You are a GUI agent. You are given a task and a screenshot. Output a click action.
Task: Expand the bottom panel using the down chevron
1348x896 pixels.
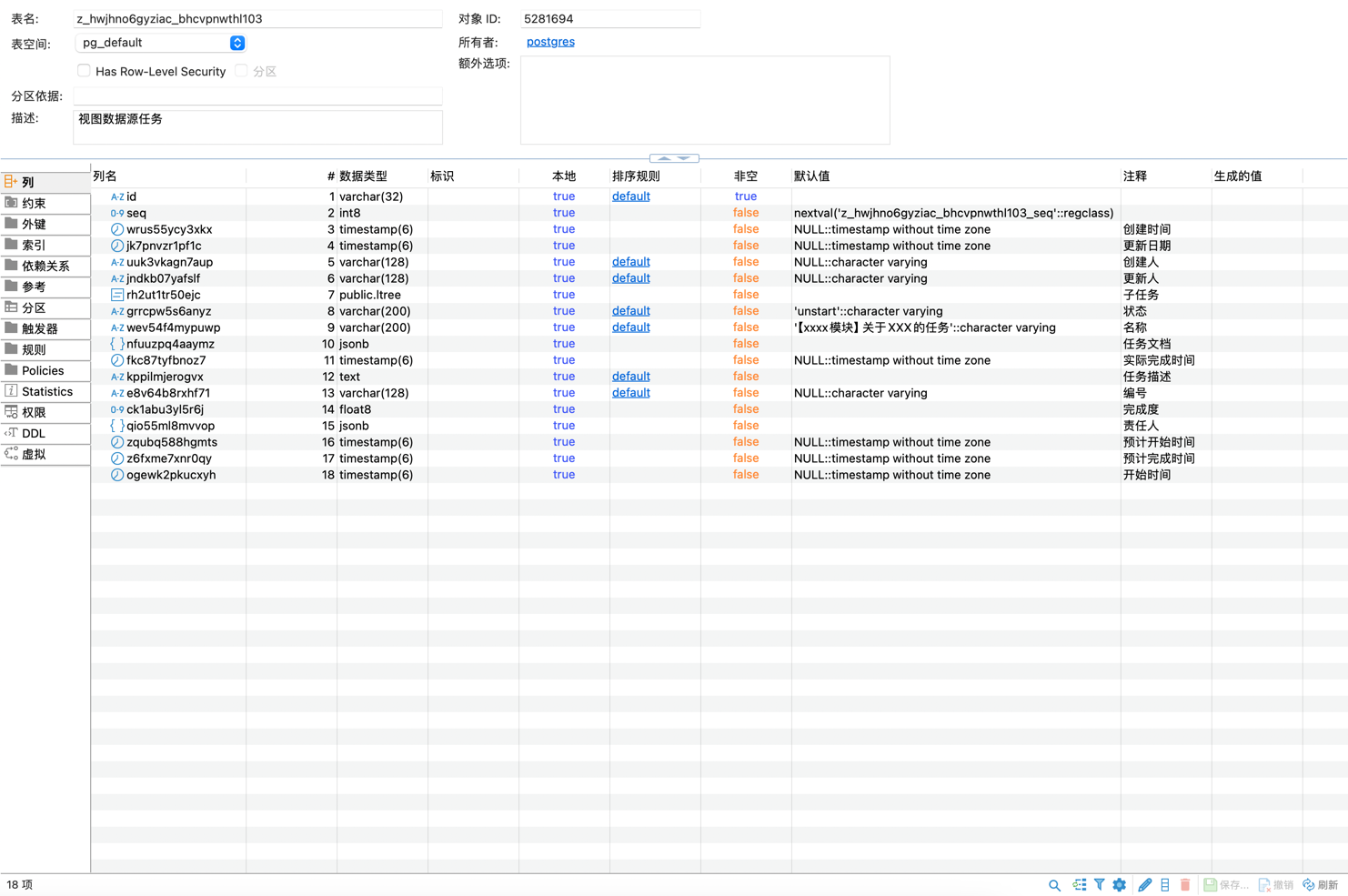(x=683, y=157)
